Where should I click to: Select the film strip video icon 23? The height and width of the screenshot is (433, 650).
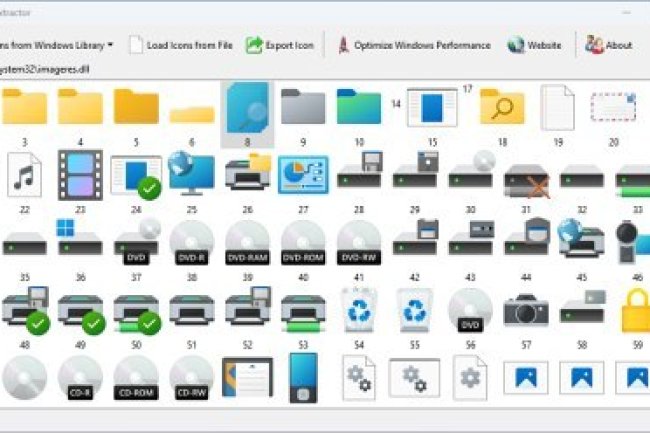click(x=80, y=176)
